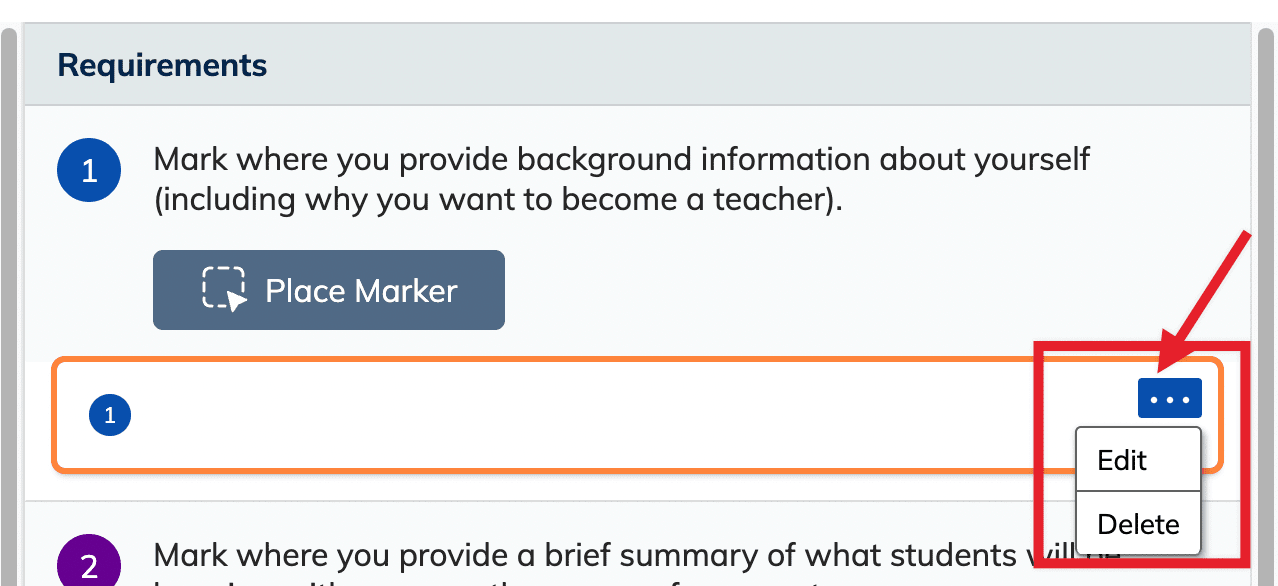1278x586 pixels.
Task: Click the divider line above requirement 2
Action: click(637, 501)
